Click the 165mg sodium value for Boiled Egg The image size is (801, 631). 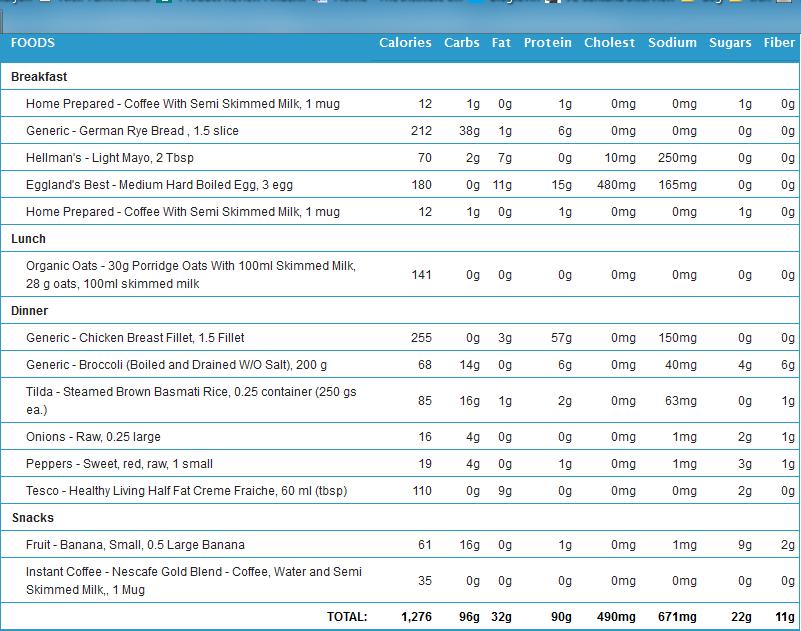click(x=677, y=185)
